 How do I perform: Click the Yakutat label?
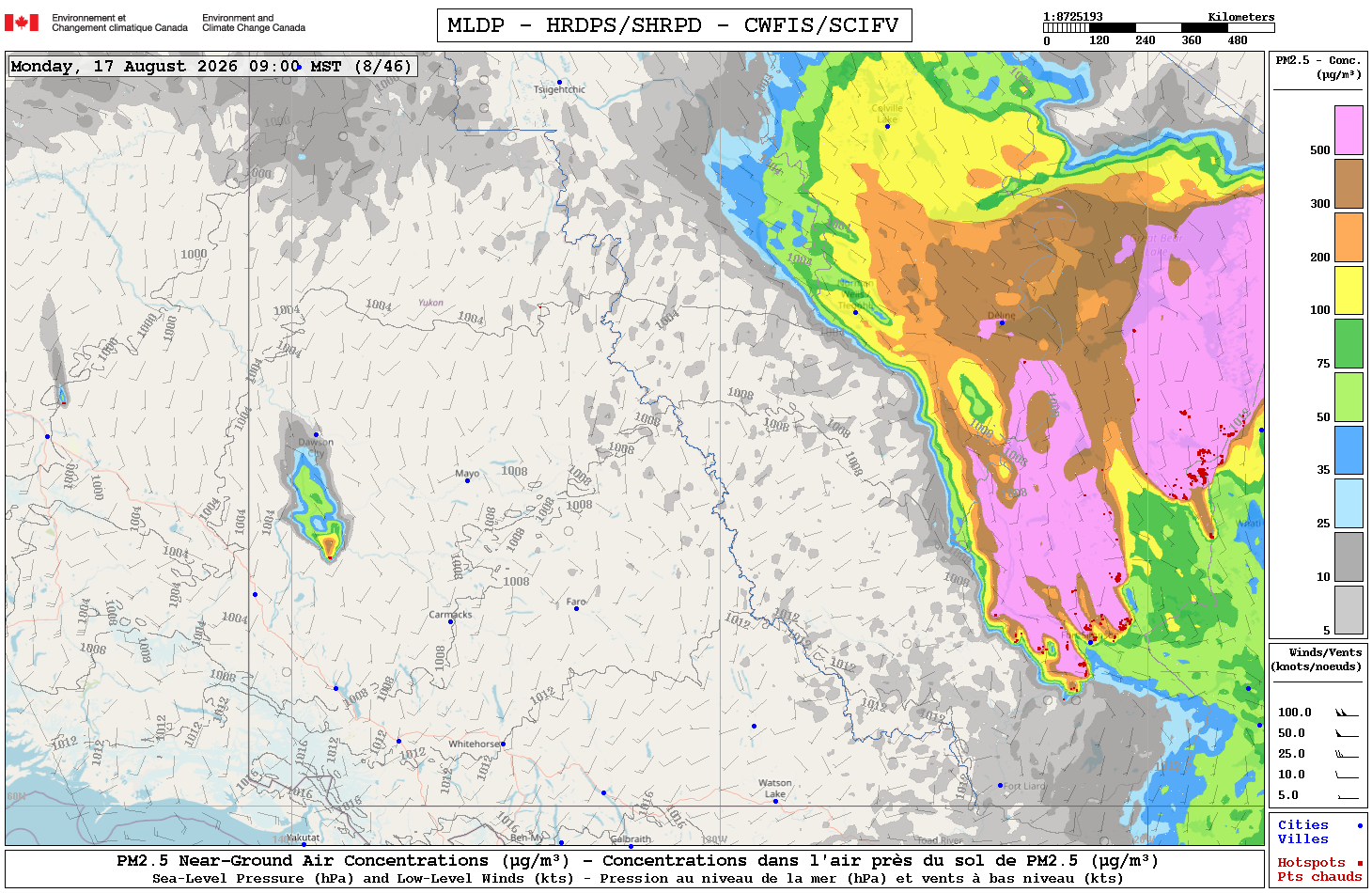click(302, 838)
